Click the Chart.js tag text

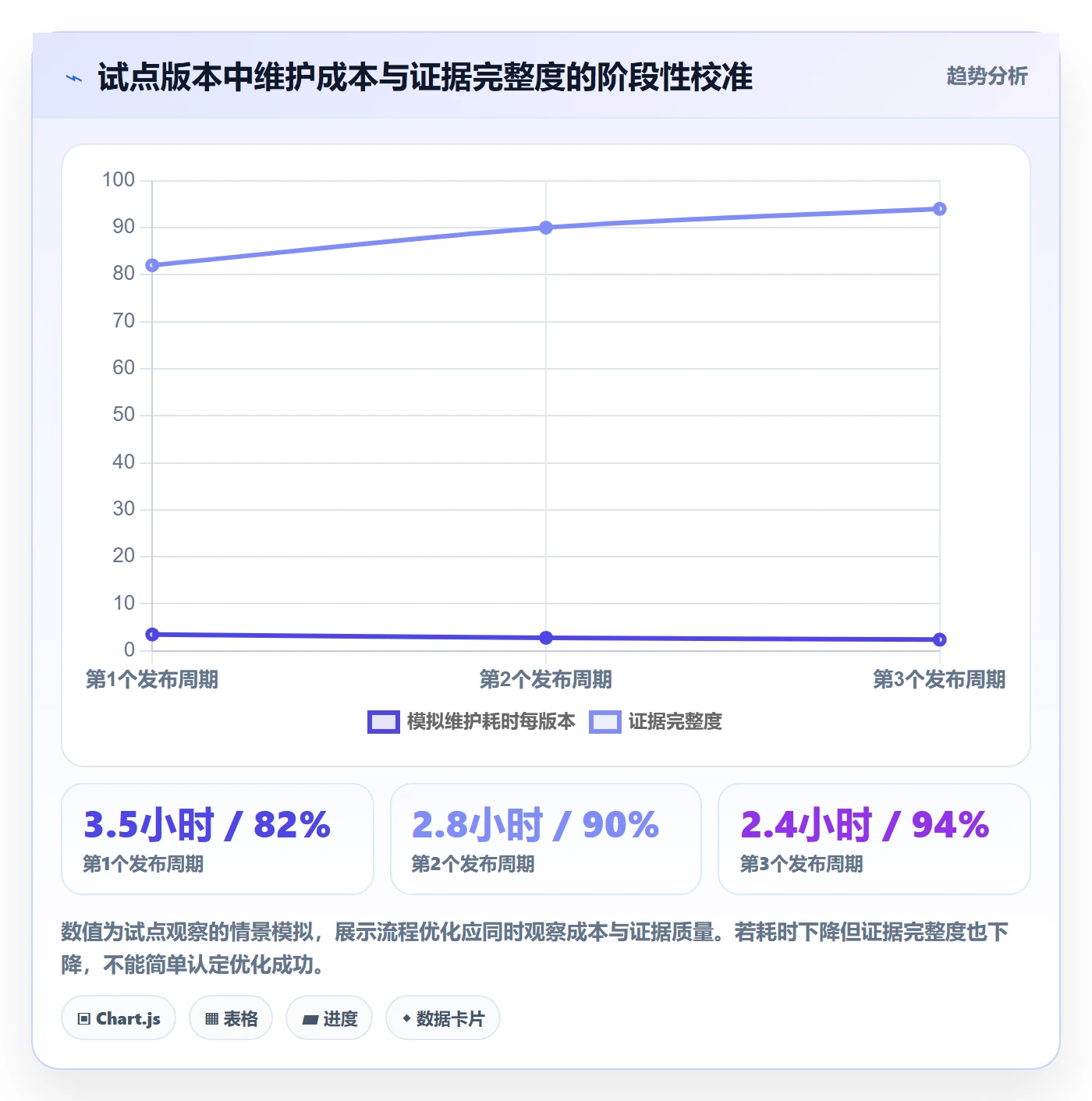point(128,1019)
